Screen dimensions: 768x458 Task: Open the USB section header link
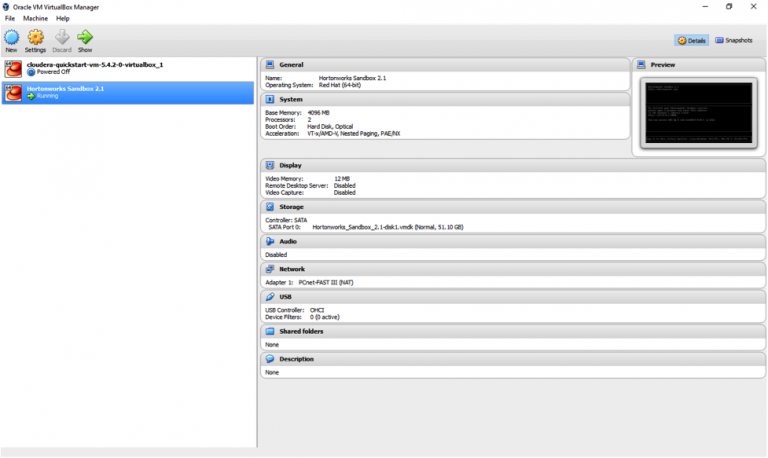click(285, 297)
